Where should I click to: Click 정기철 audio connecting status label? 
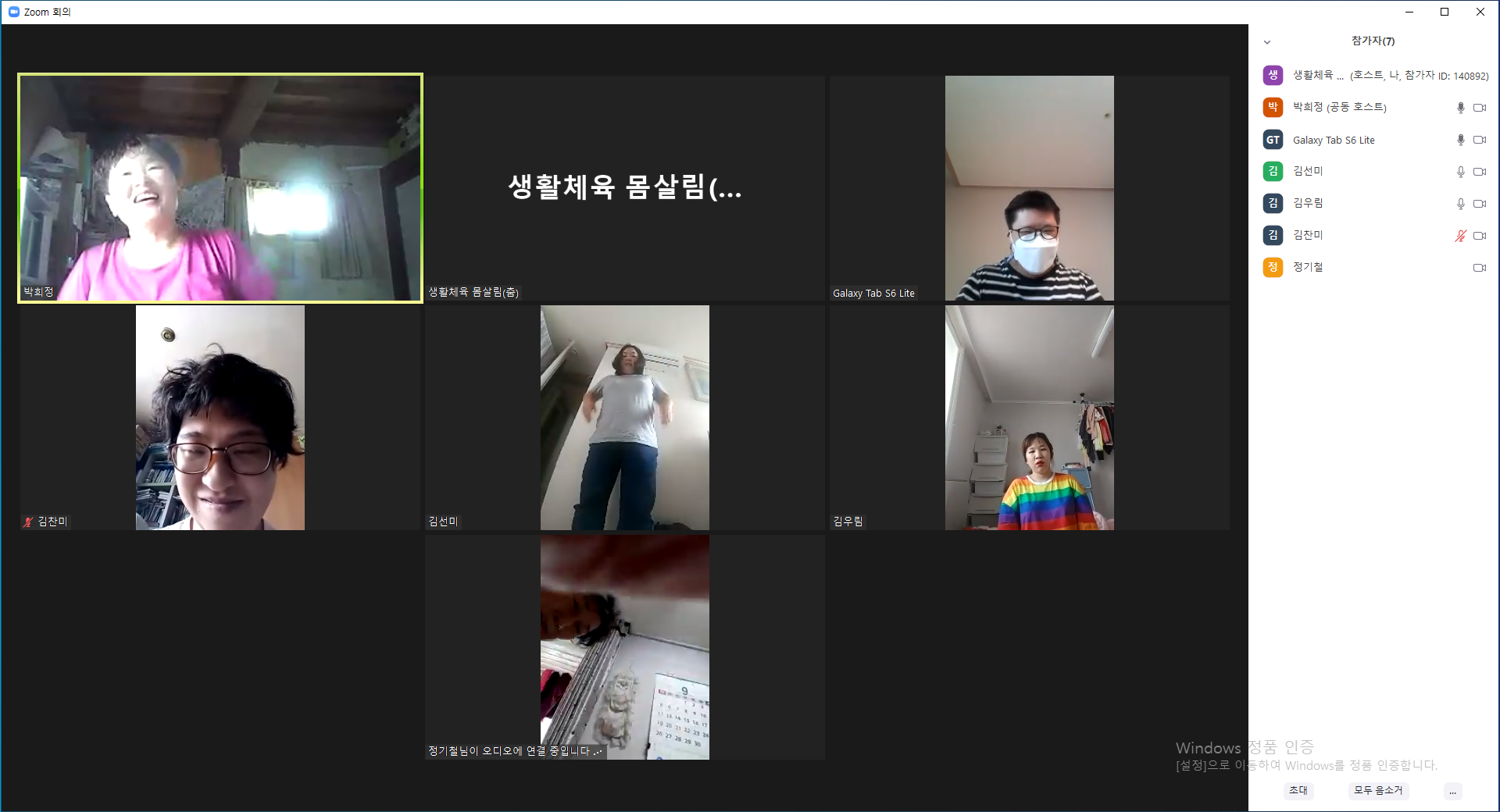(x=516, y=751)
